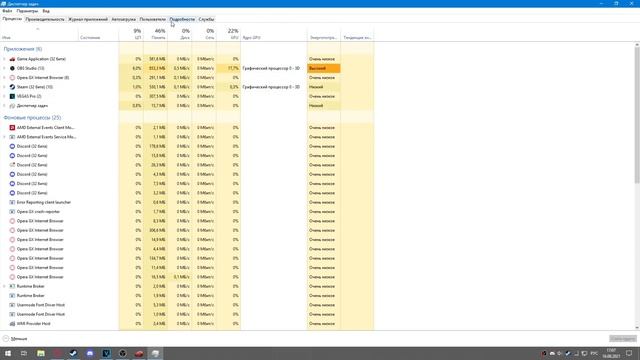Open VEGAS Pro from the taskbar

106,353
